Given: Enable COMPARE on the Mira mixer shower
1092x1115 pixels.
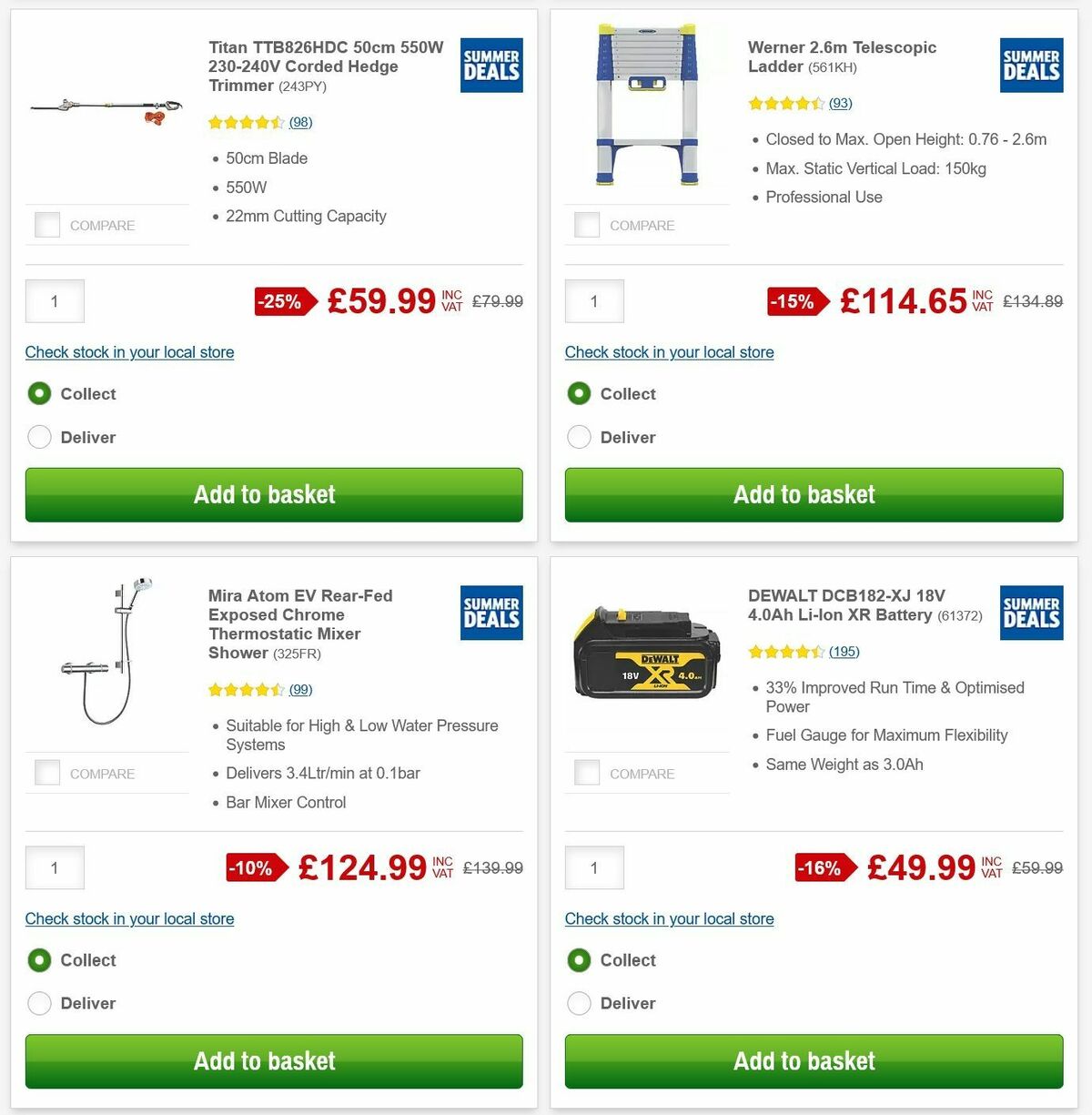Looking at the screenshot, I should coord(46,772).
